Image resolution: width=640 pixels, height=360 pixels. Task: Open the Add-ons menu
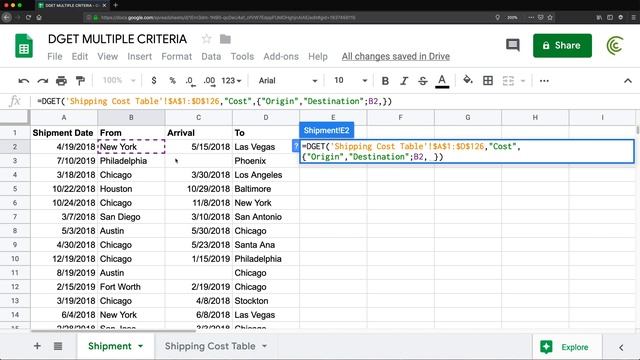(x=281, y=56)
